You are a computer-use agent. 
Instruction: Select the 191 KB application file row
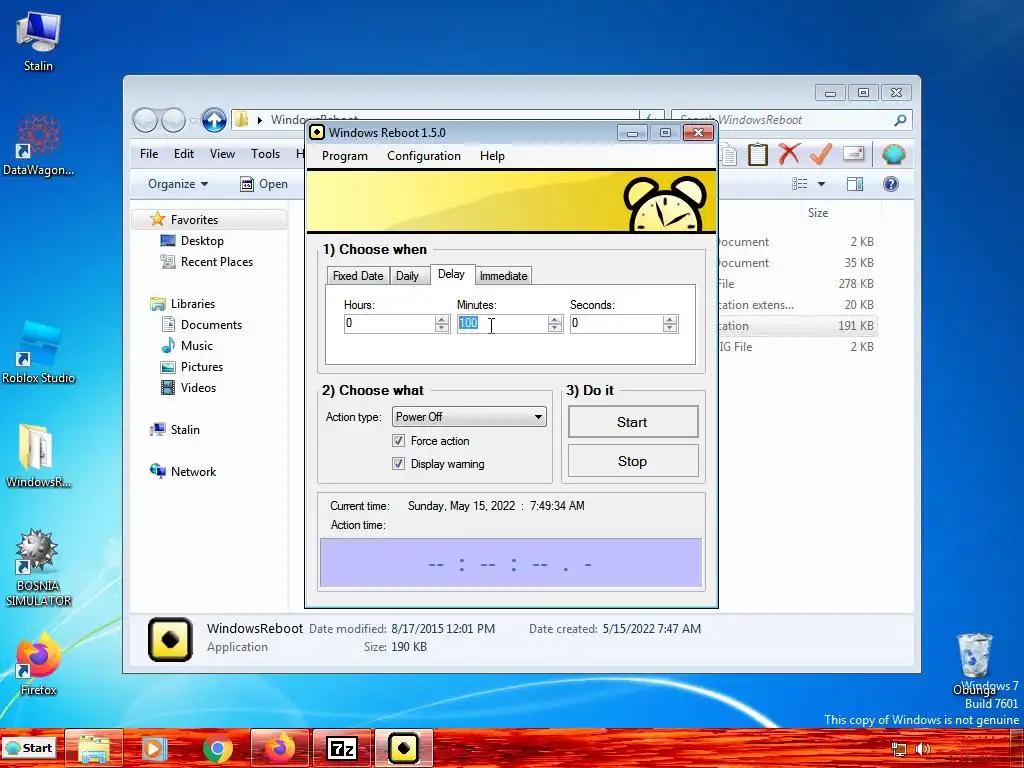click(797, 326)
